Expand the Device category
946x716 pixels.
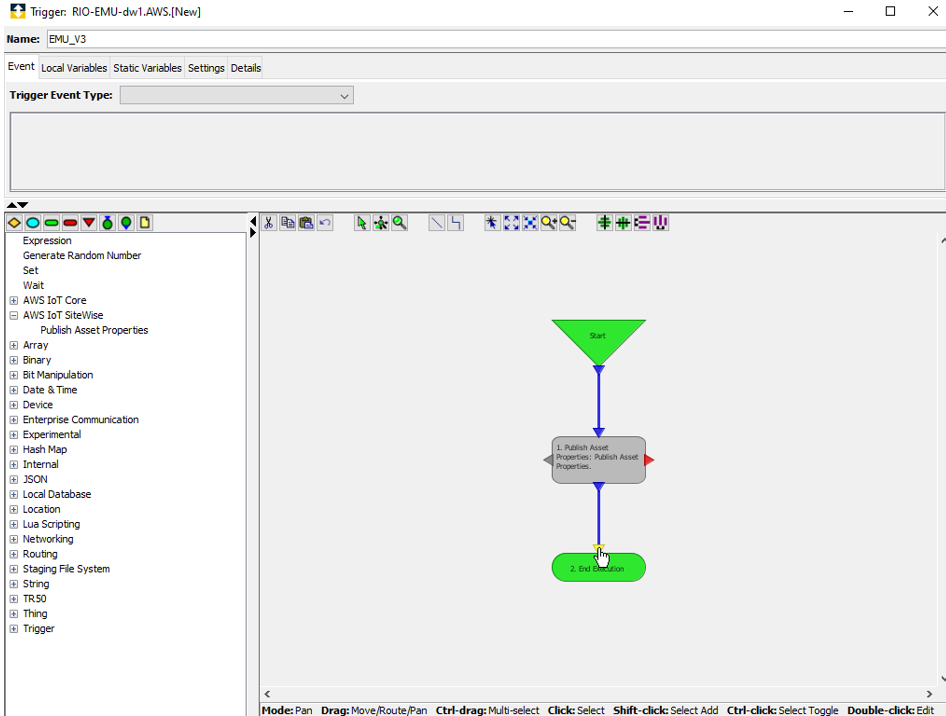(x=14, y=405)
